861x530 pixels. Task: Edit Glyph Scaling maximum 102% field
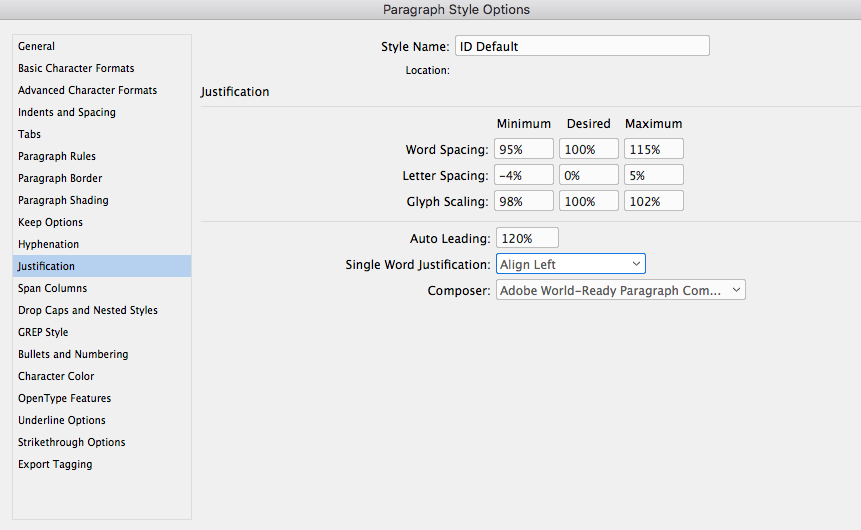point(653,201)
